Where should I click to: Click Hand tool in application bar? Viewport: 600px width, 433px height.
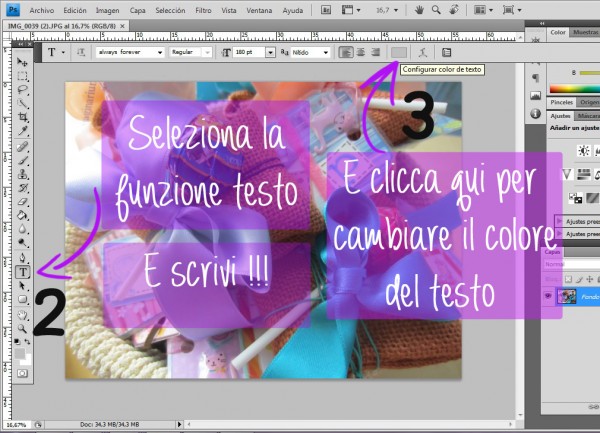[419, 10]
